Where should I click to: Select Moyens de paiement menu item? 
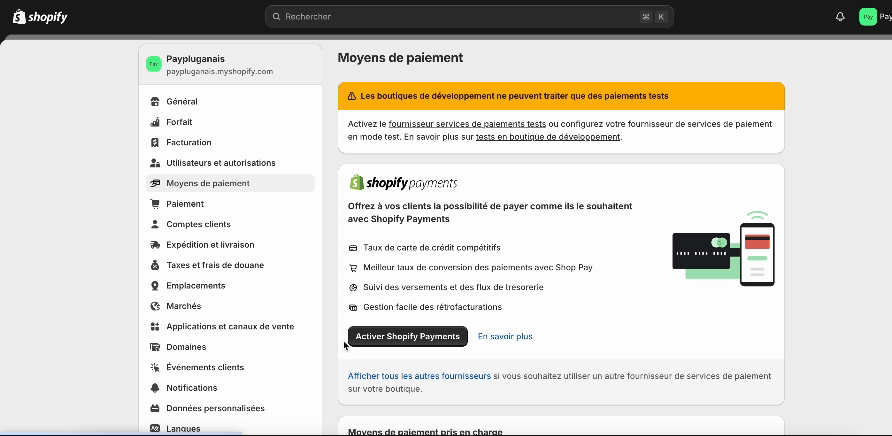230,183
